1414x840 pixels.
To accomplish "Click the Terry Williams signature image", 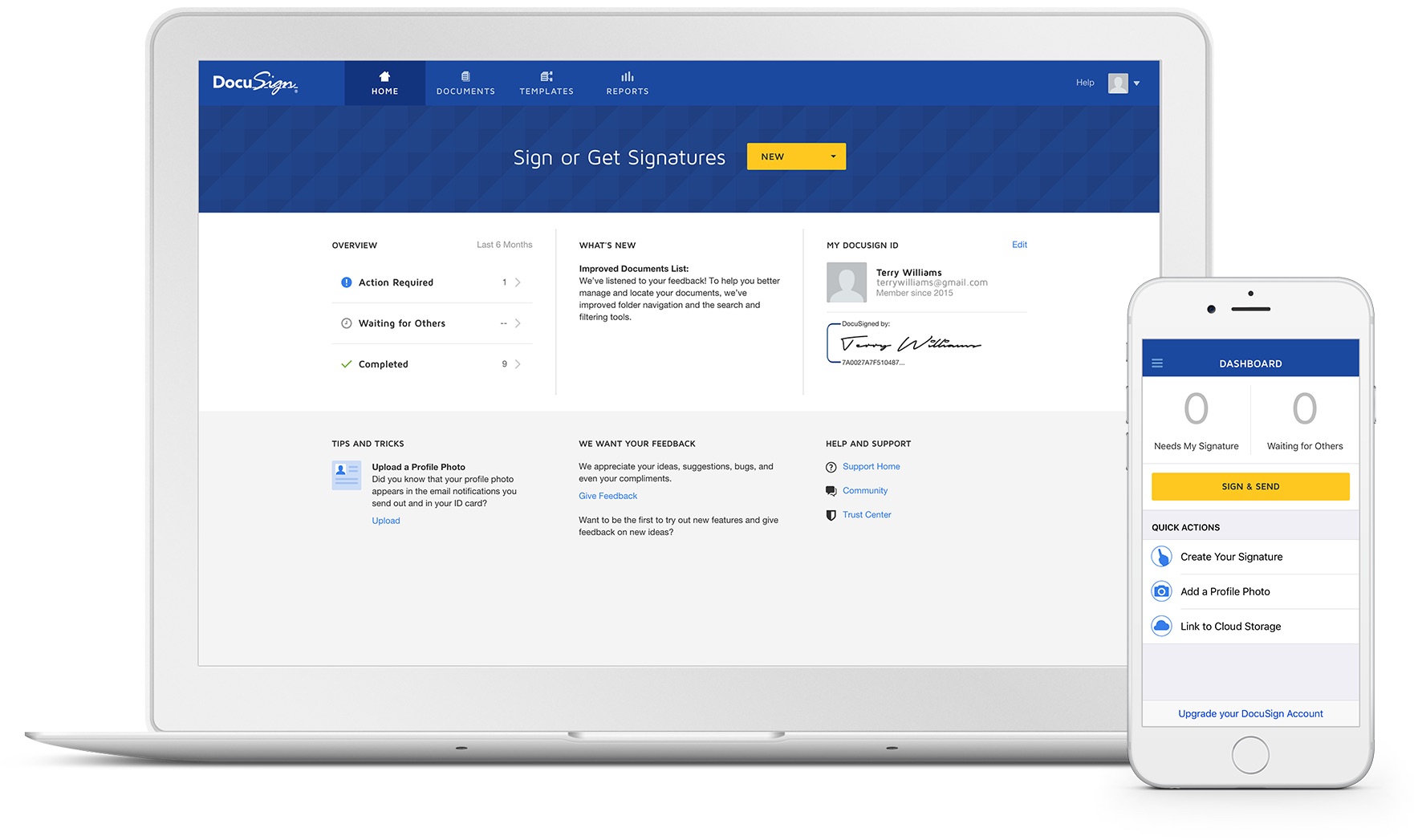I will pos(910,344).
